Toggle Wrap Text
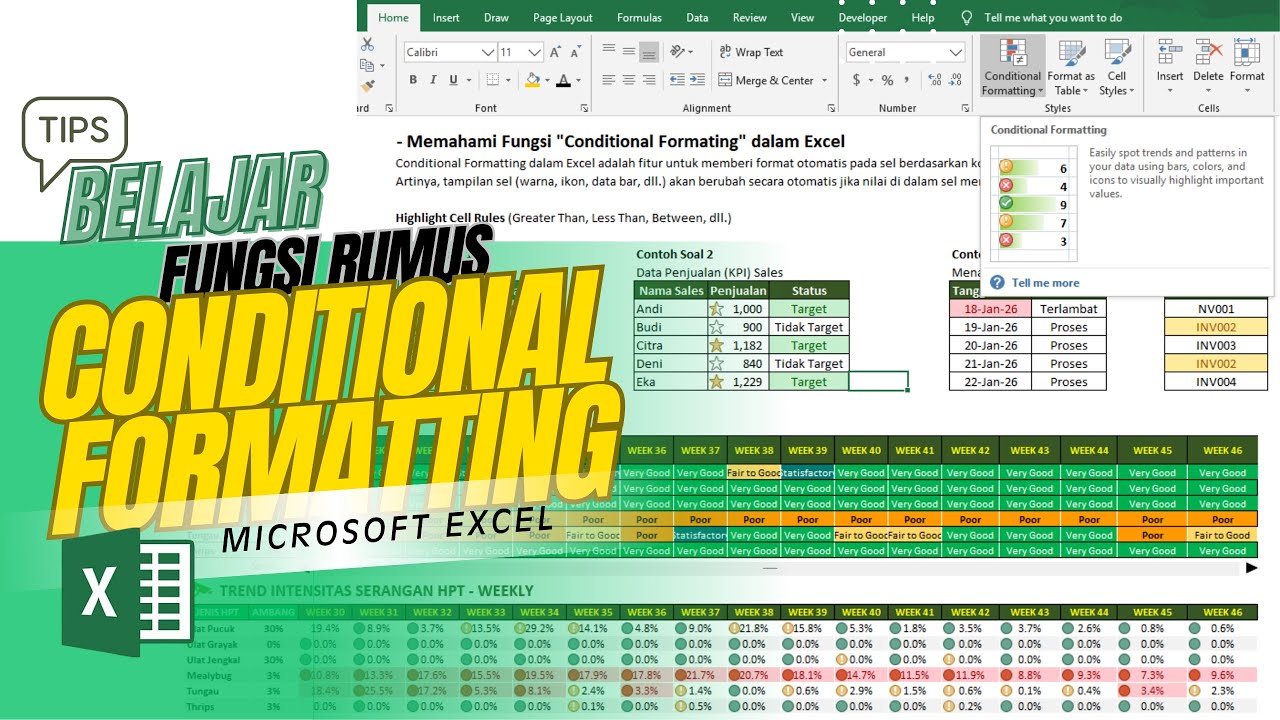The width and height of the screenshot is (1280, 720). click(x=750, y=52)
